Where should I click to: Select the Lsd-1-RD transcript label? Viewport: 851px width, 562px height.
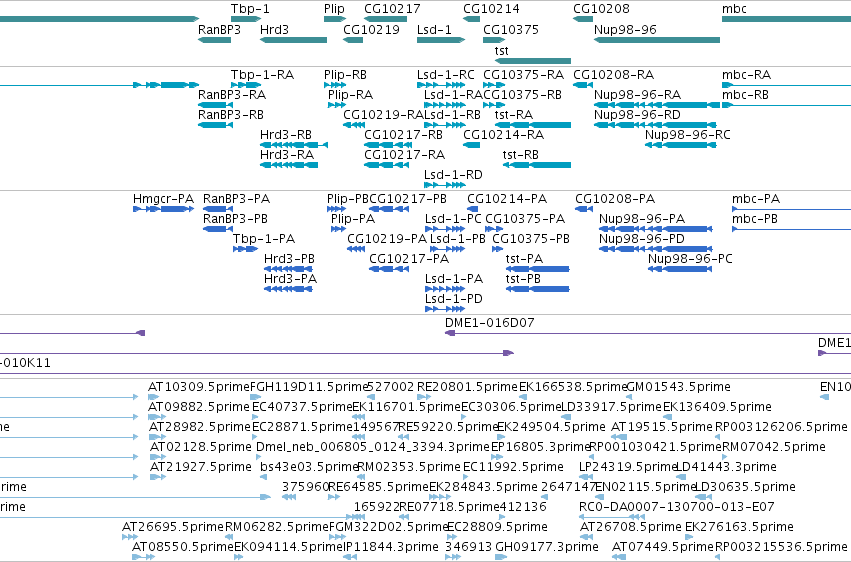click(453, 175)
